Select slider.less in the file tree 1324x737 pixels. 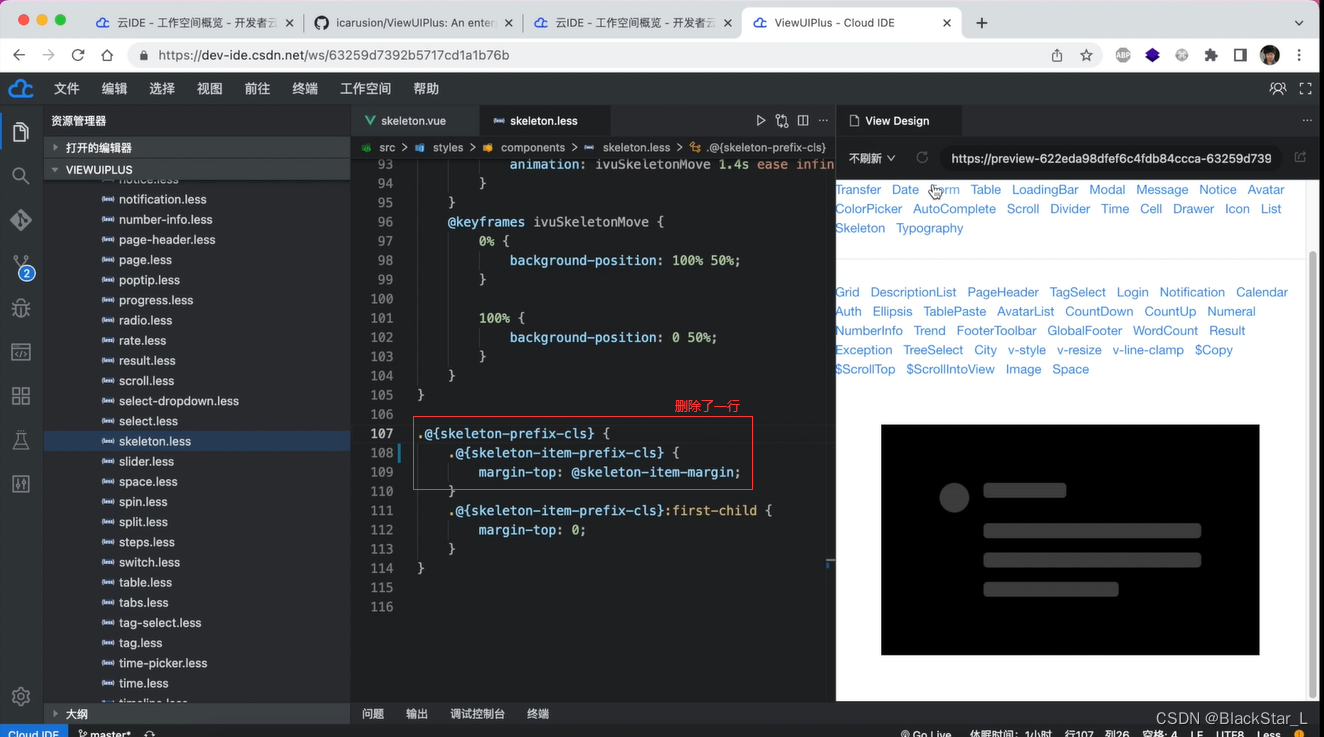click(146, 461)
